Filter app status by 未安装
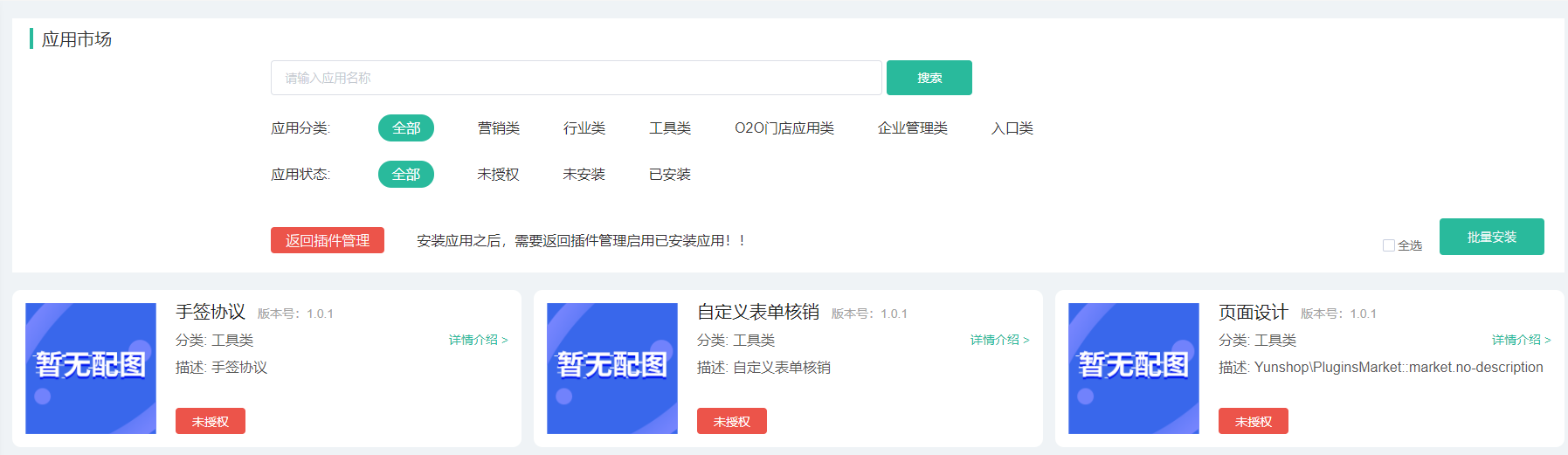Screen dimensions: 1568x455 (584, 175)
